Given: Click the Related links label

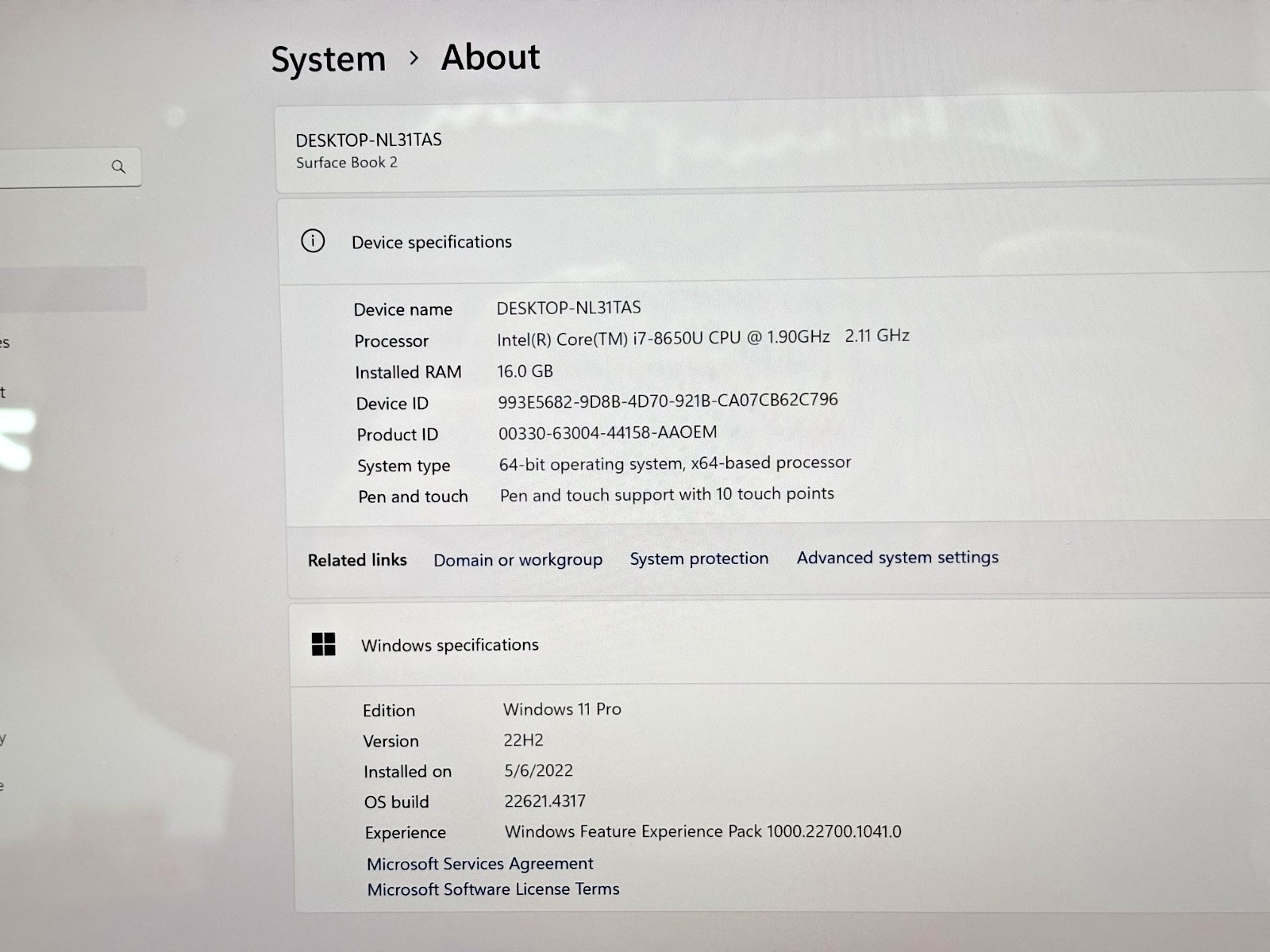Looking at the screenshot, I should pyautogui.click(x=357, y=560).
